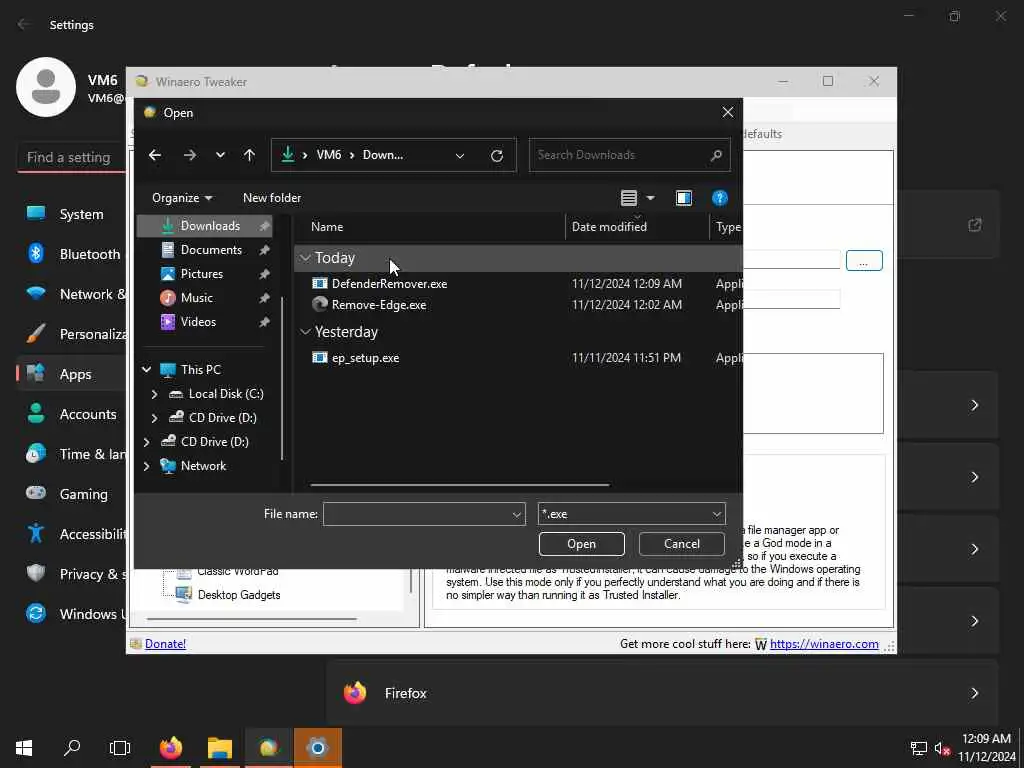
Task: Close the Open dialog with X
Action: [728, 112]
